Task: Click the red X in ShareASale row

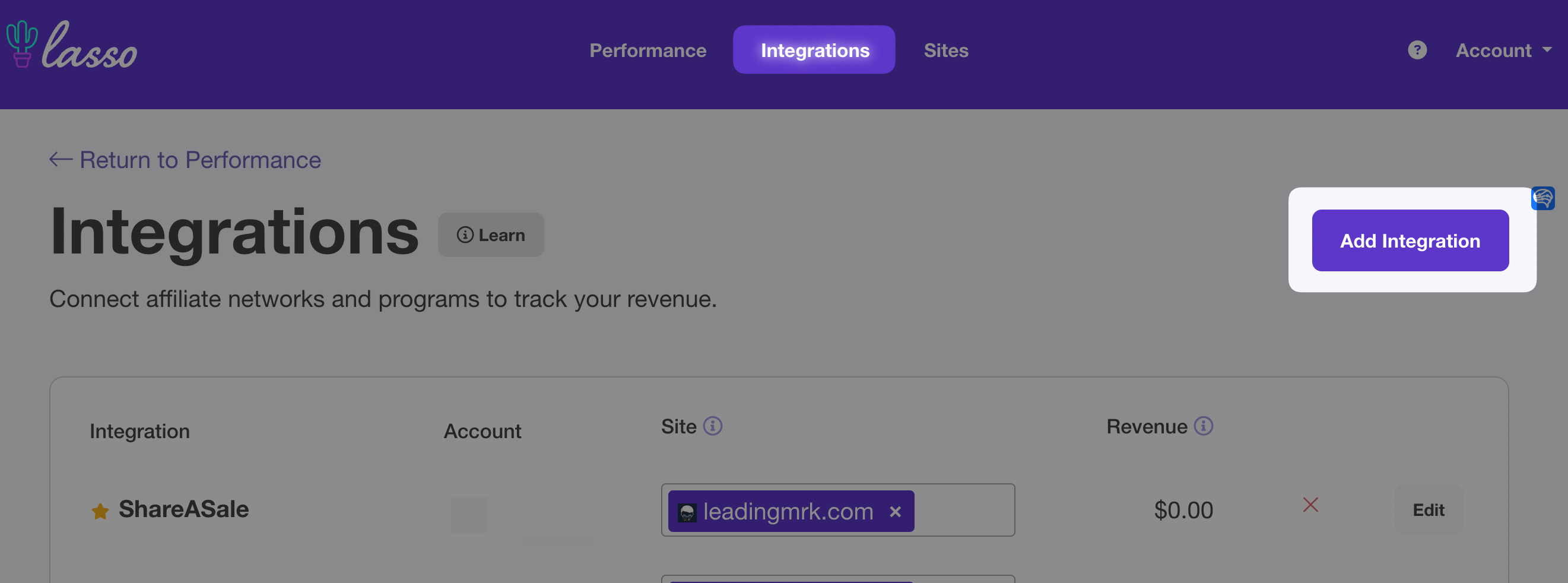Action: [1310, 505]
